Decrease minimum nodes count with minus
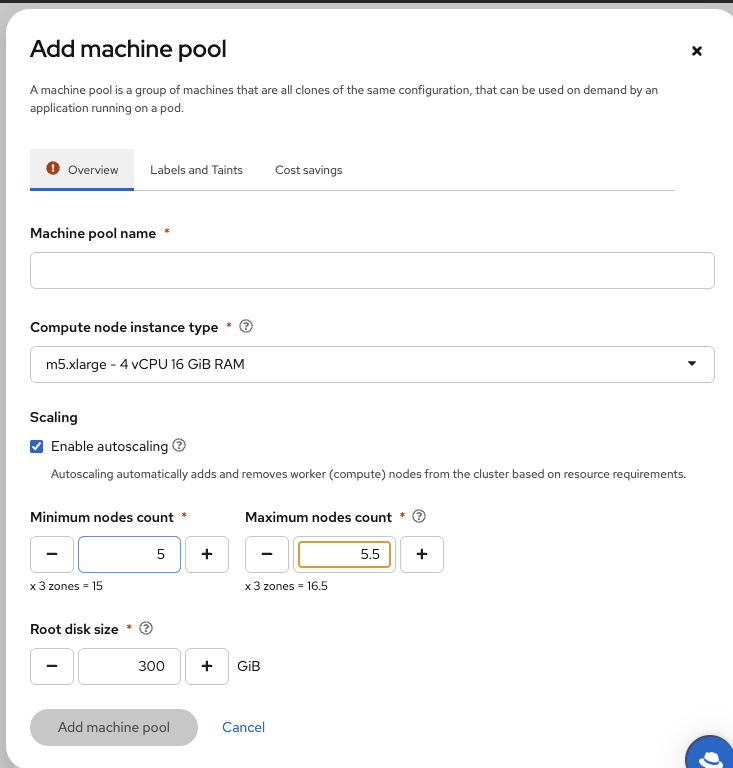This screenshot has width=733, height=768. point(52,554)
